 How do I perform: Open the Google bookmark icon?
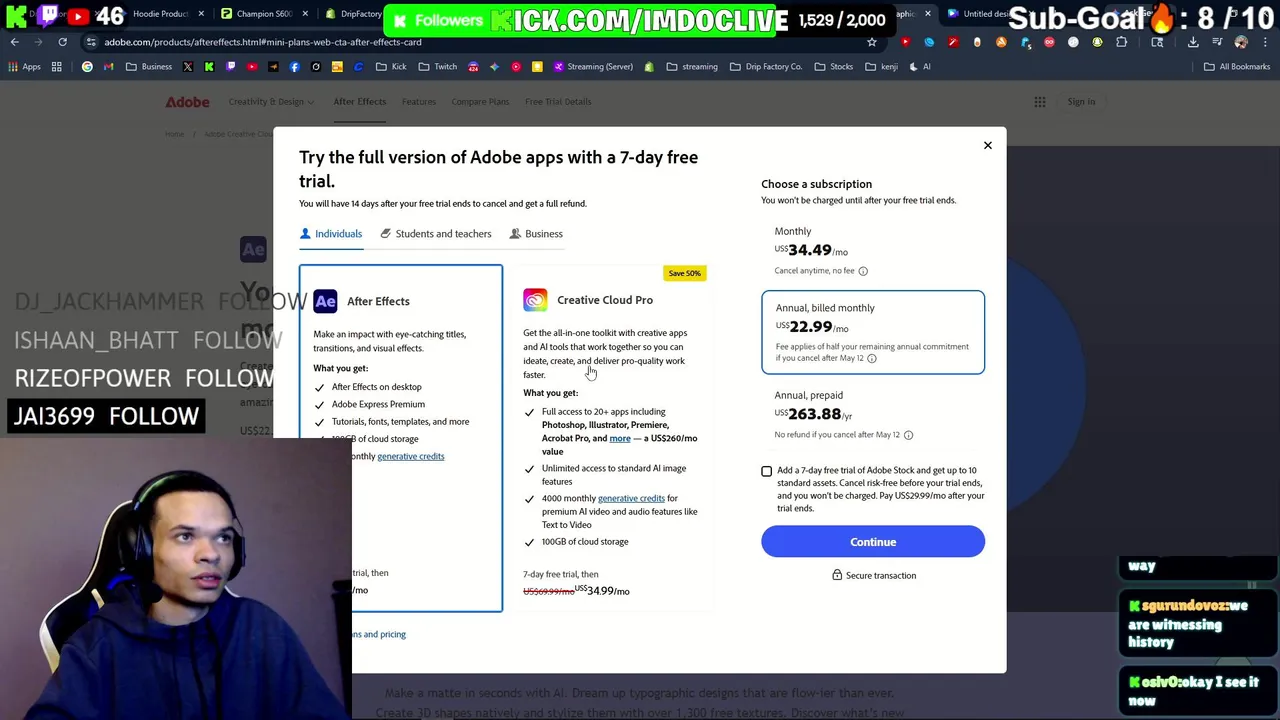(88, 67)
